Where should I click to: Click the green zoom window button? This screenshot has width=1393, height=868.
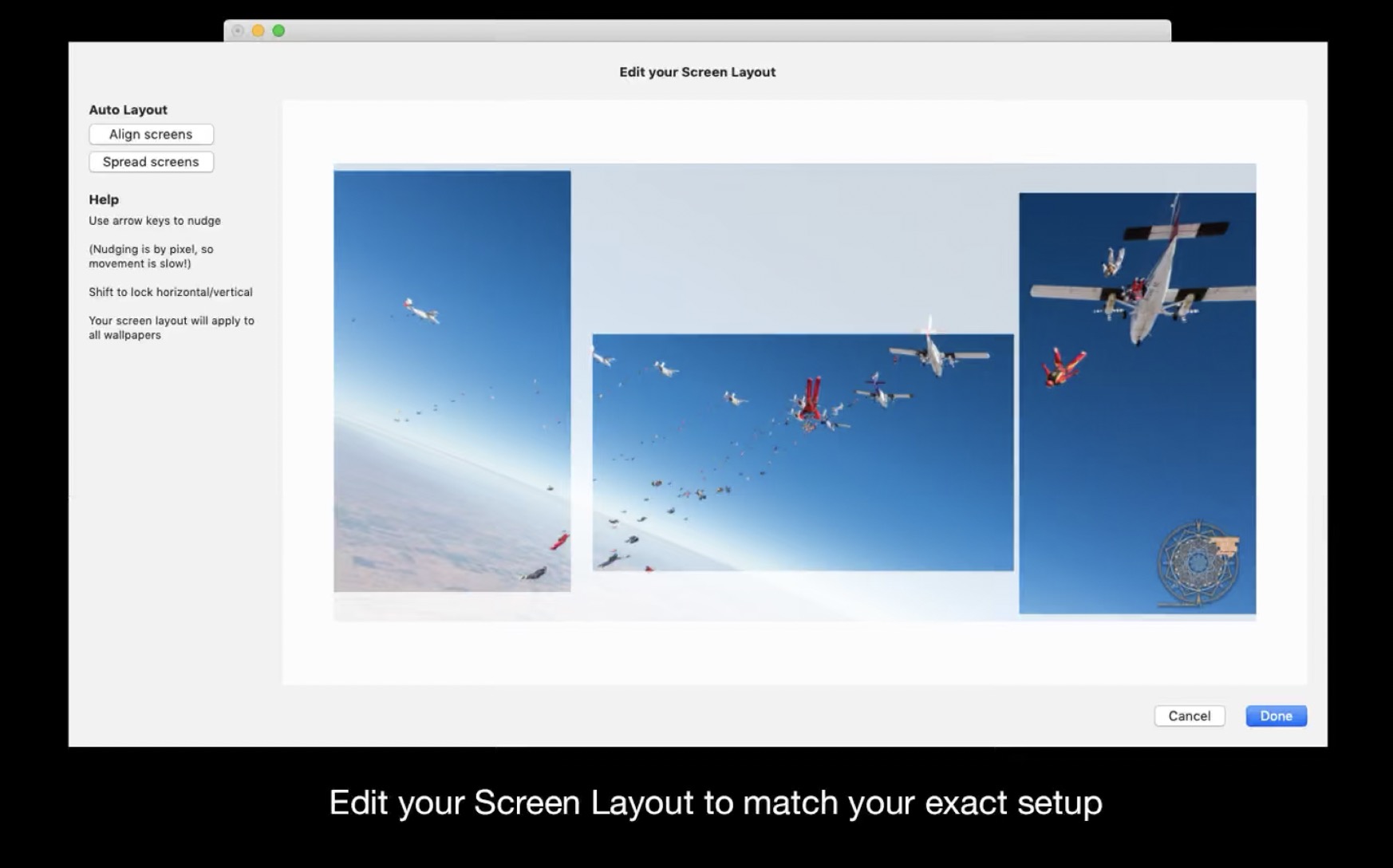click(278, 30)
